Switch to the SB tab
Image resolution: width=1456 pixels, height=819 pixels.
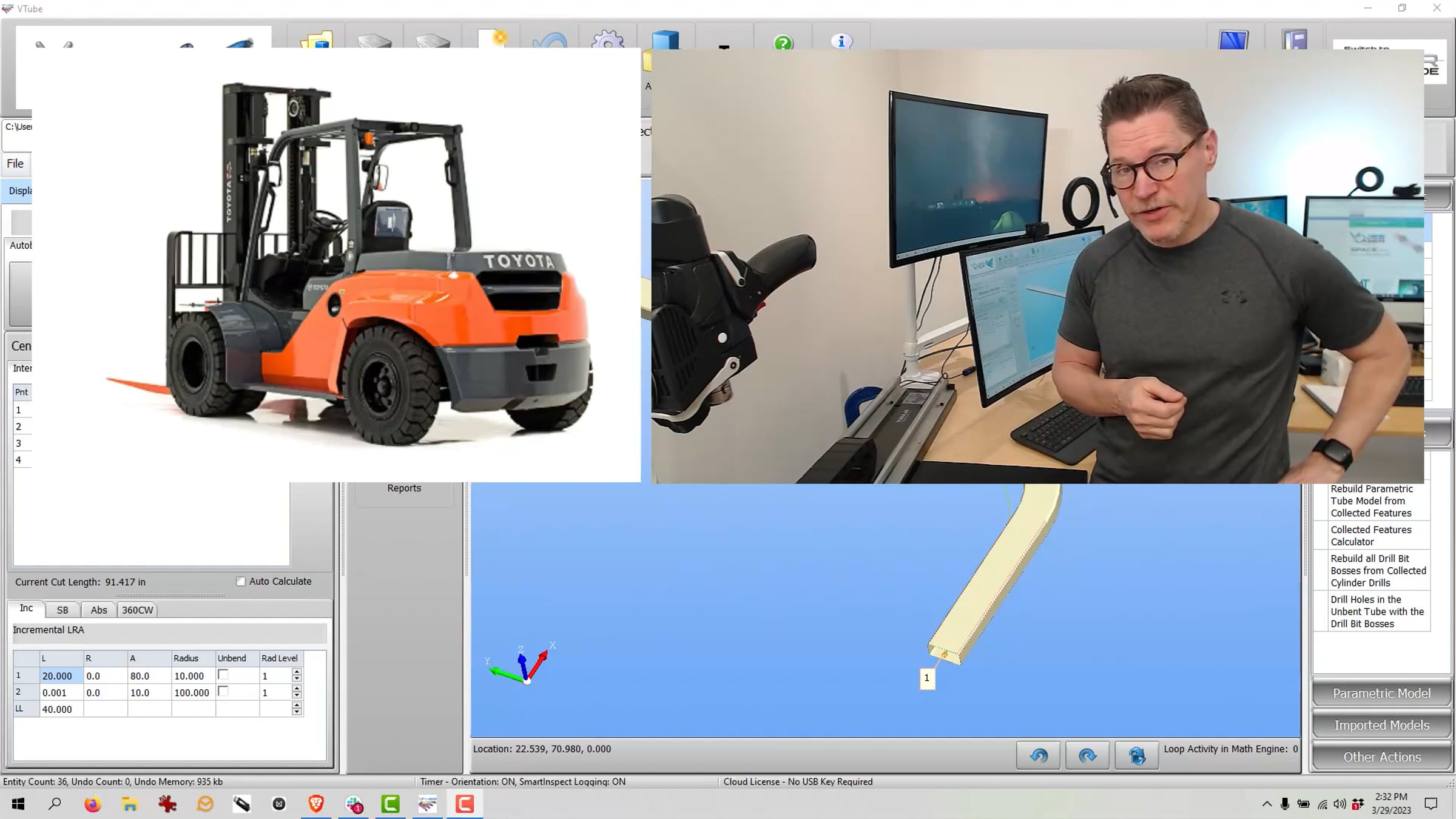[x=62, y=610]
